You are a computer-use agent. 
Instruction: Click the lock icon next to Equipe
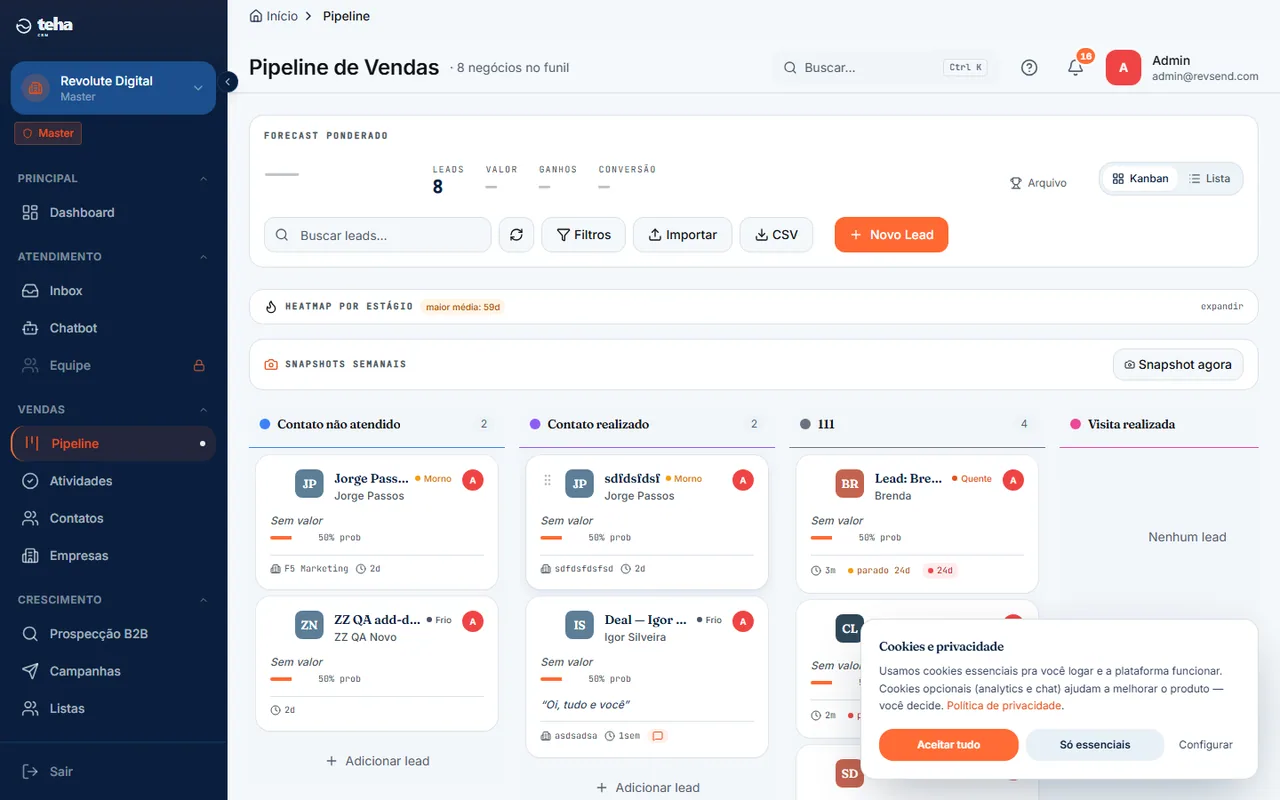click(x=199, y=366)
